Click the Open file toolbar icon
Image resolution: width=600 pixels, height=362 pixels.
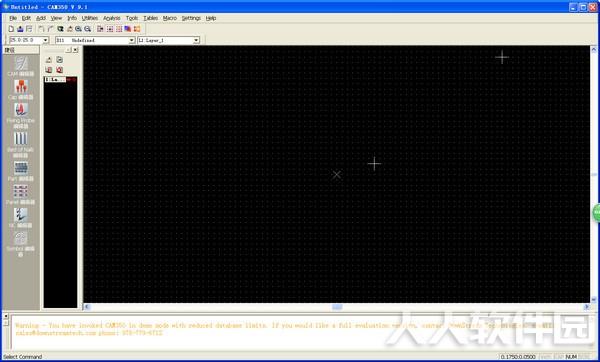pyautogui.click(x=20, y=29)
